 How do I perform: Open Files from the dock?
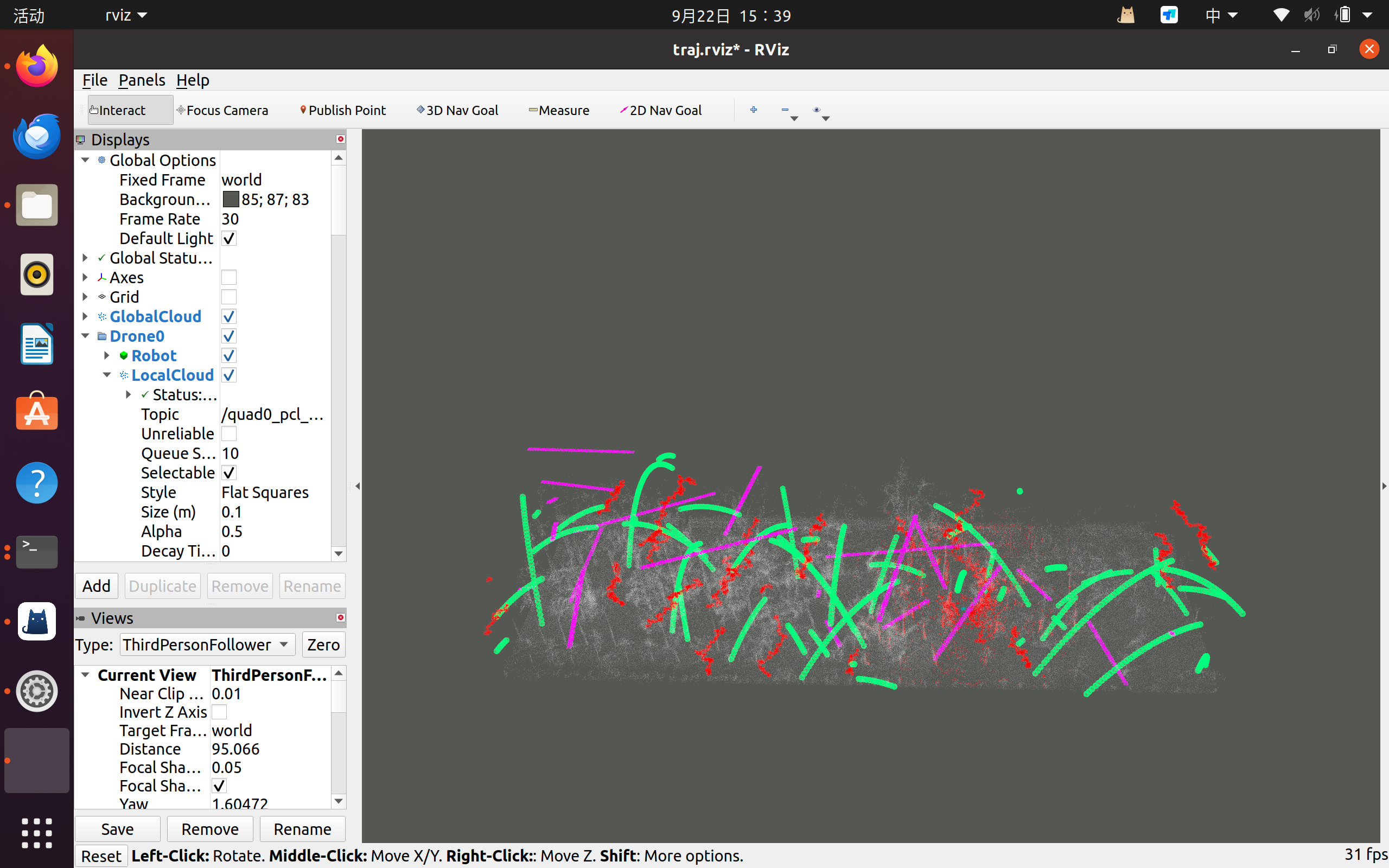[x=37, y=206]
